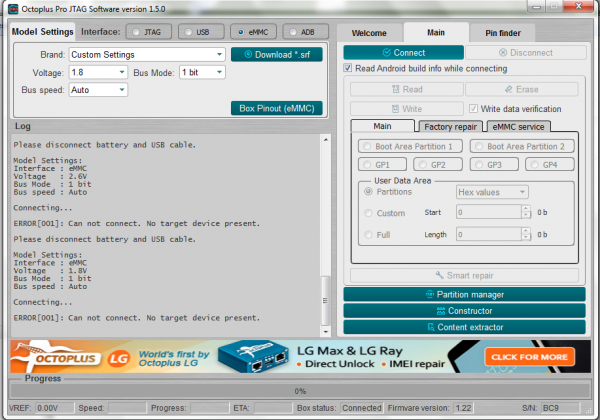Open the Constructor tool
The width and height of the screenshot is (600, 420).
tap(463, 311)
